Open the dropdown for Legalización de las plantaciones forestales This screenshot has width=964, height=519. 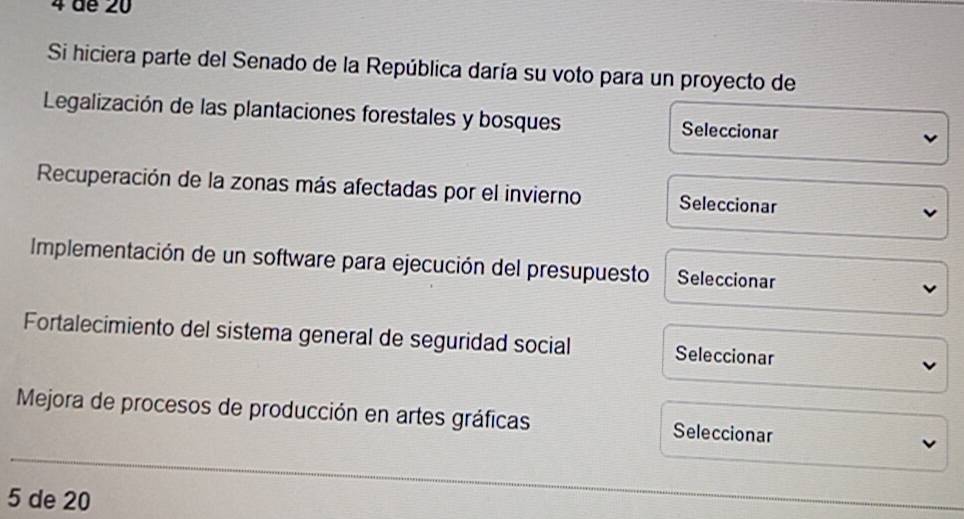coord(806,135)
